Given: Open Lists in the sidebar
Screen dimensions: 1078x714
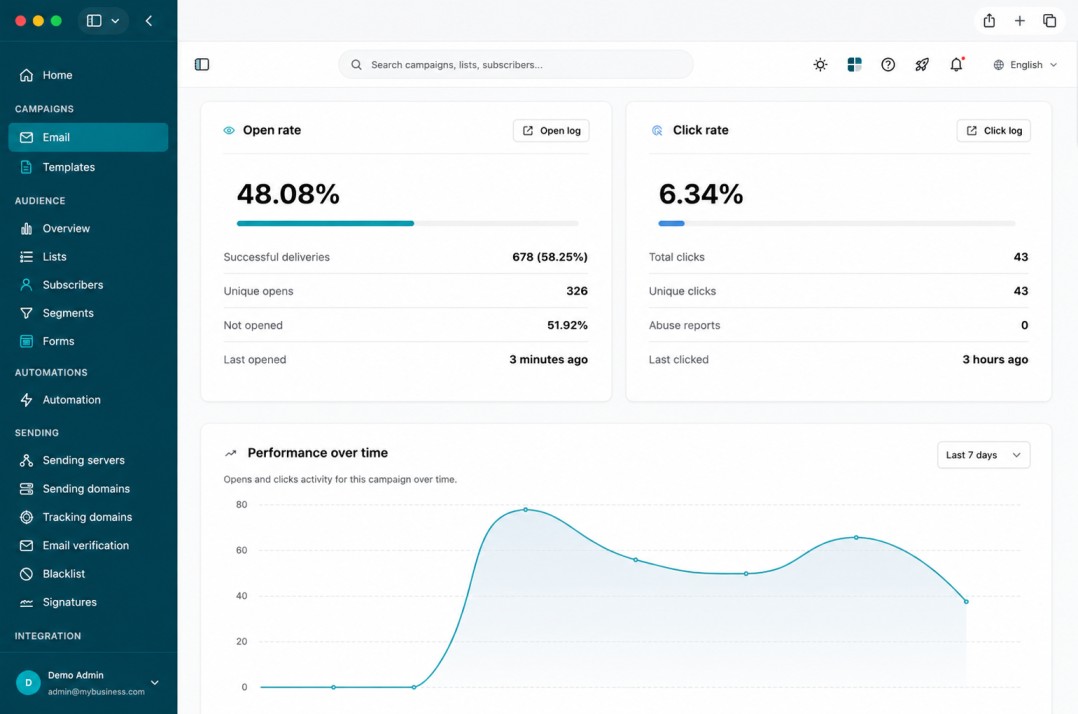Looking at the screenshot, I should pyautogui.click(x=88, y=256).
